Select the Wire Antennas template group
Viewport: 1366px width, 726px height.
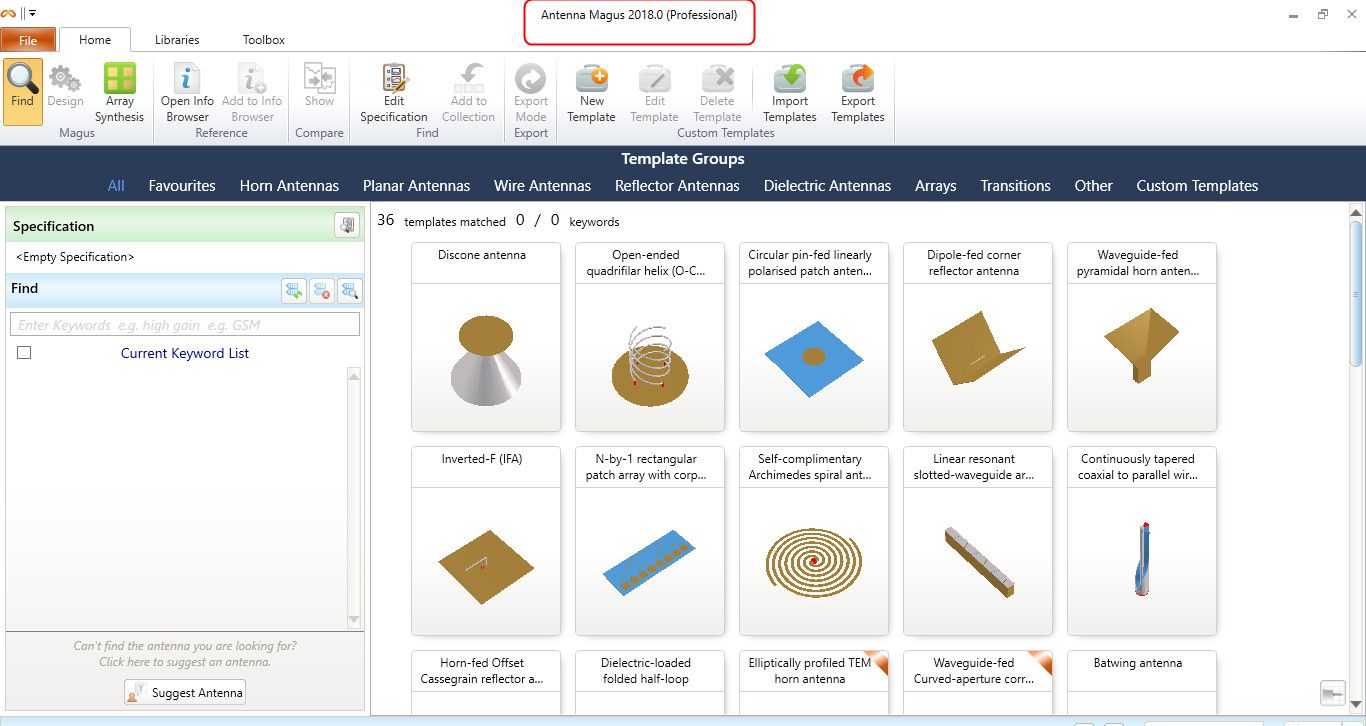tap(542, 186)
